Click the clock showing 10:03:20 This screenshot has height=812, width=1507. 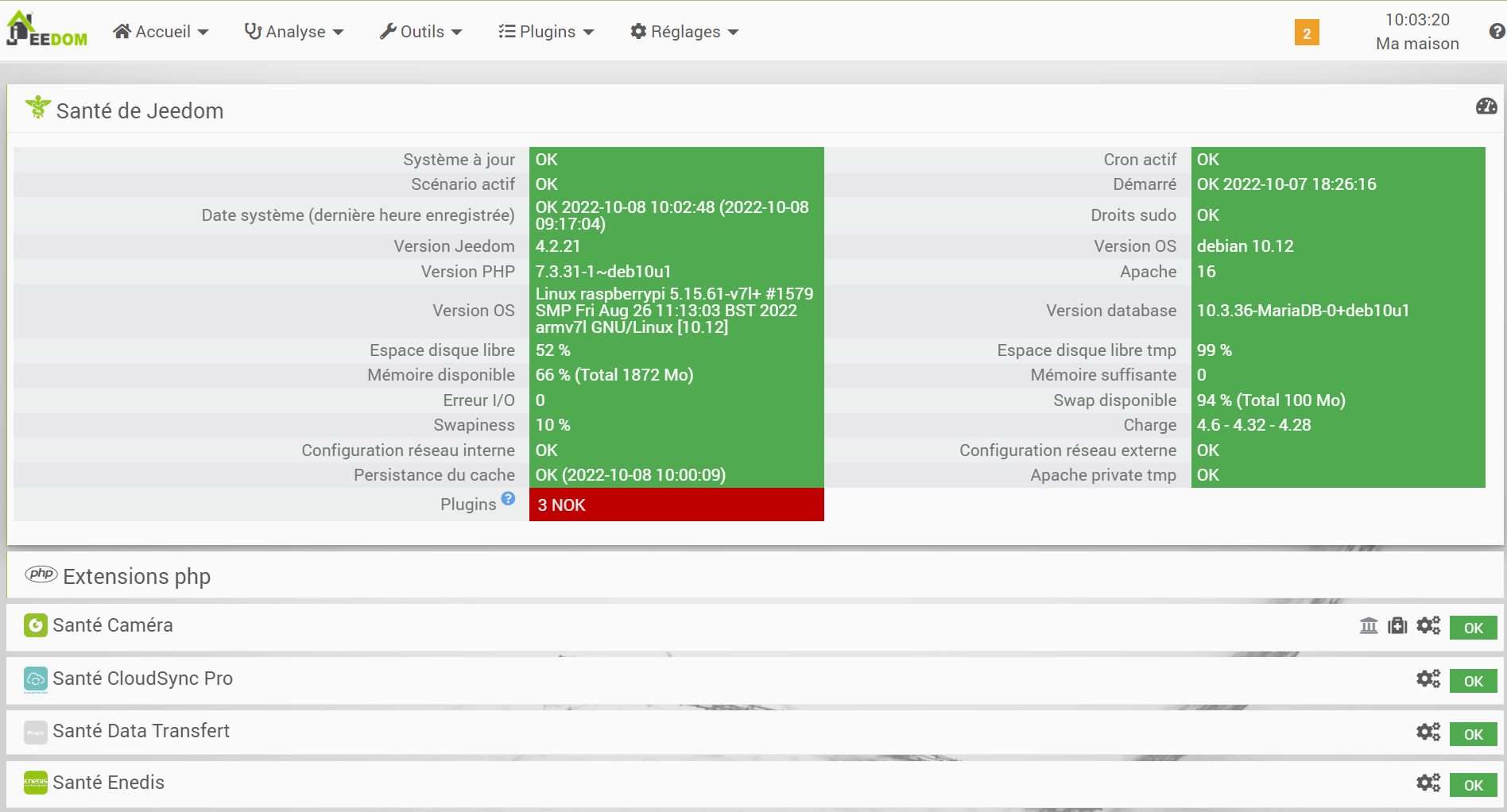[x=1417, y=20]
